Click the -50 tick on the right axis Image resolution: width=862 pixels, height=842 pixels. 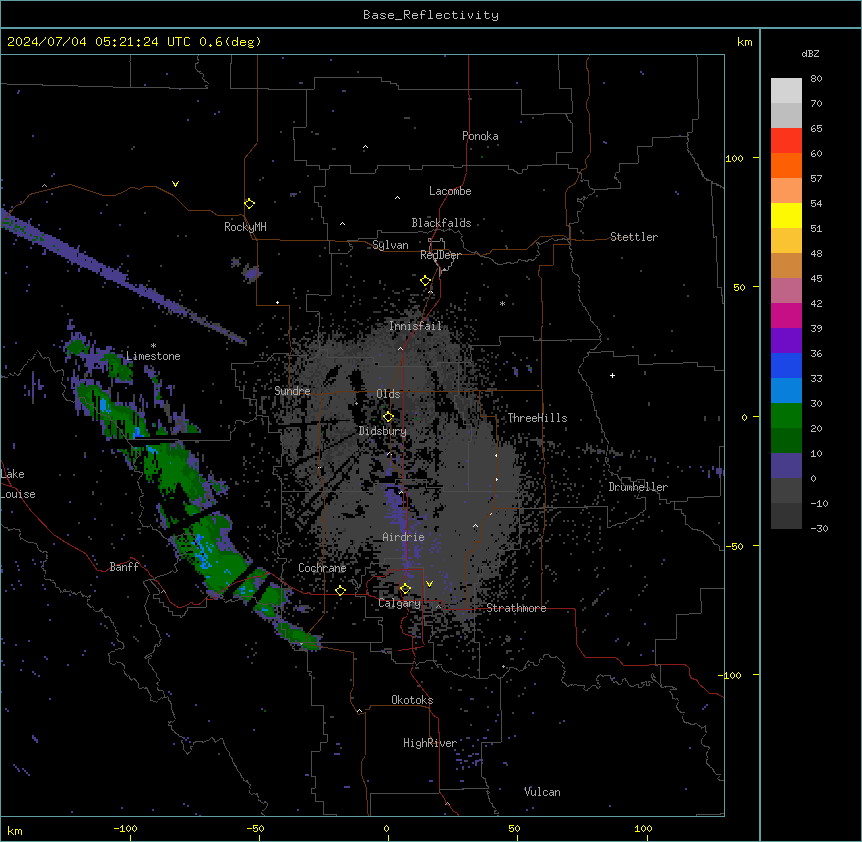coord(733,546)
